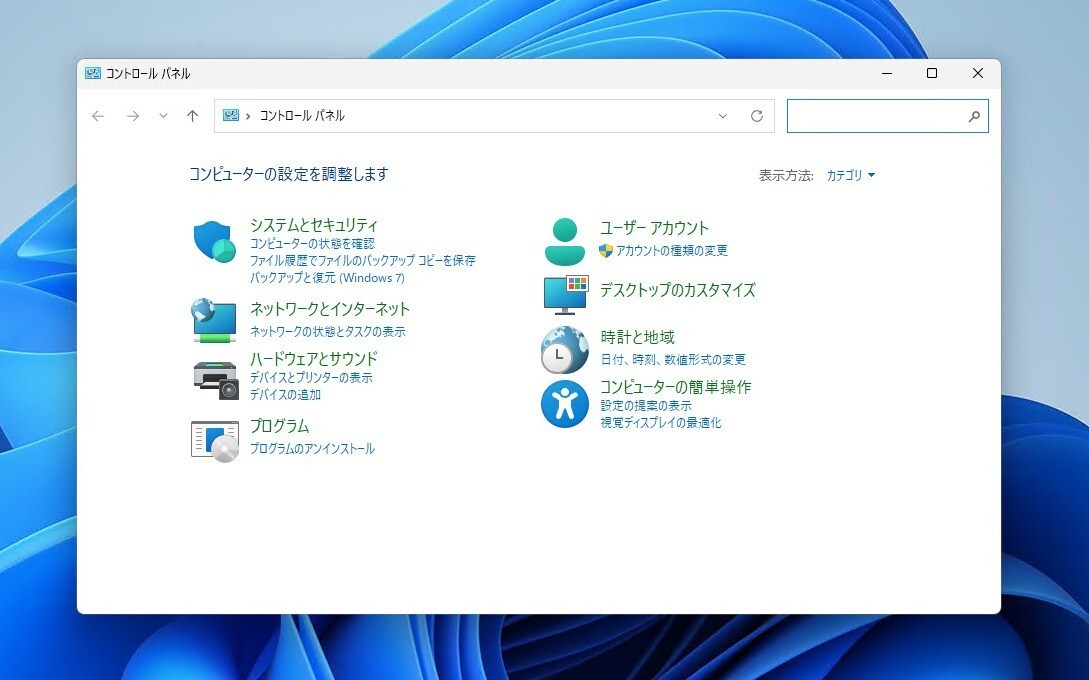Expand recent locations dropdown next to forward arrow
1089x680 pixels.
coord(163,116)
